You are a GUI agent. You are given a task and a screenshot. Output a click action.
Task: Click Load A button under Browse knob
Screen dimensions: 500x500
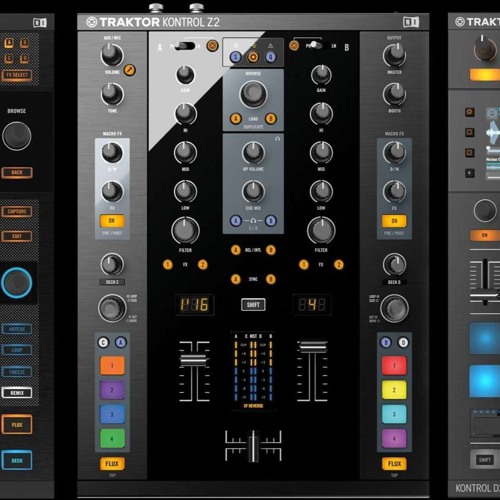(x=236, y=118)
